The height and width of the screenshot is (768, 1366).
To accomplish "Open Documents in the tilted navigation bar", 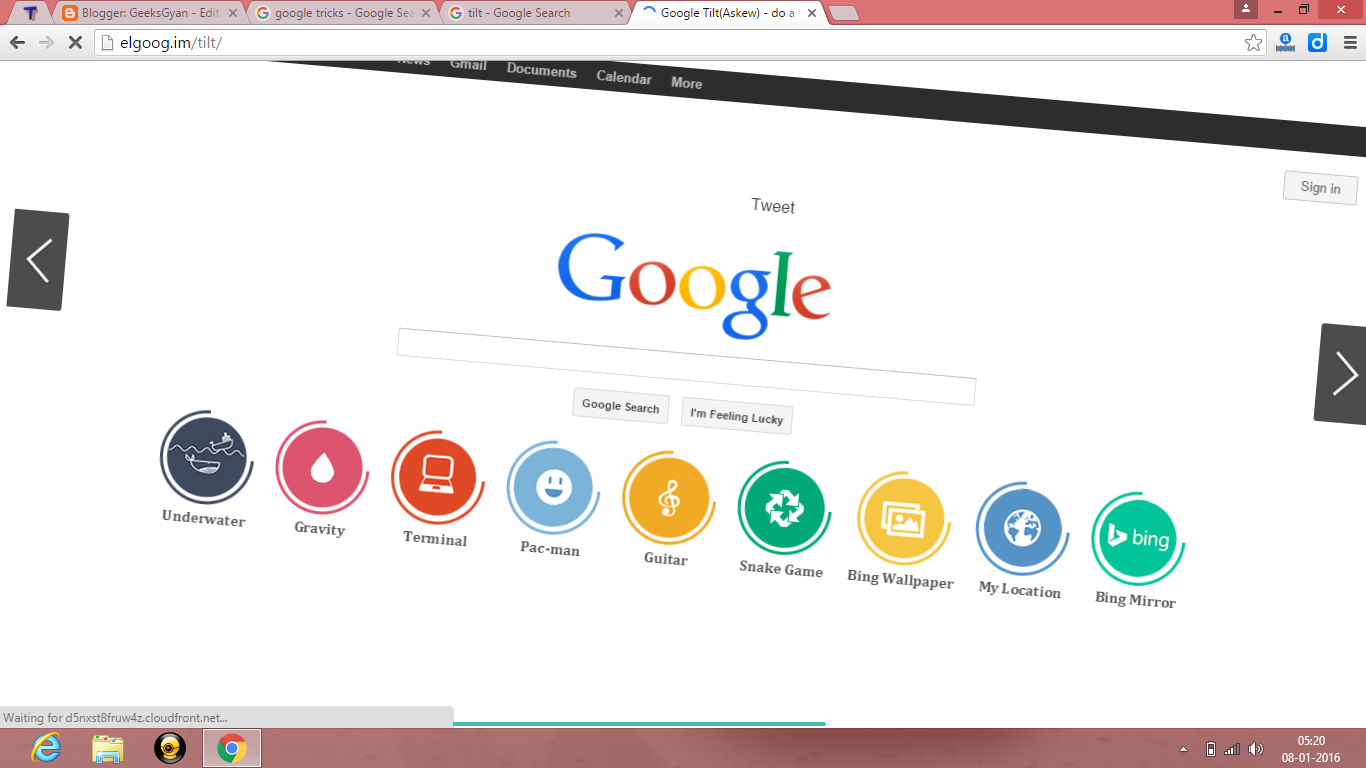I will [542, 71].
